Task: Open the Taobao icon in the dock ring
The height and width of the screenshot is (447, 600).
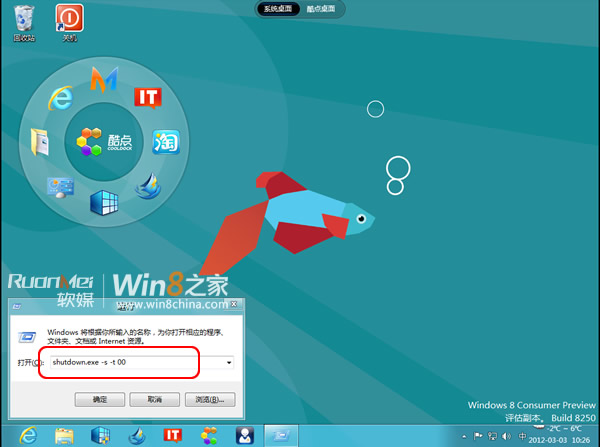Action: [165, 142]
